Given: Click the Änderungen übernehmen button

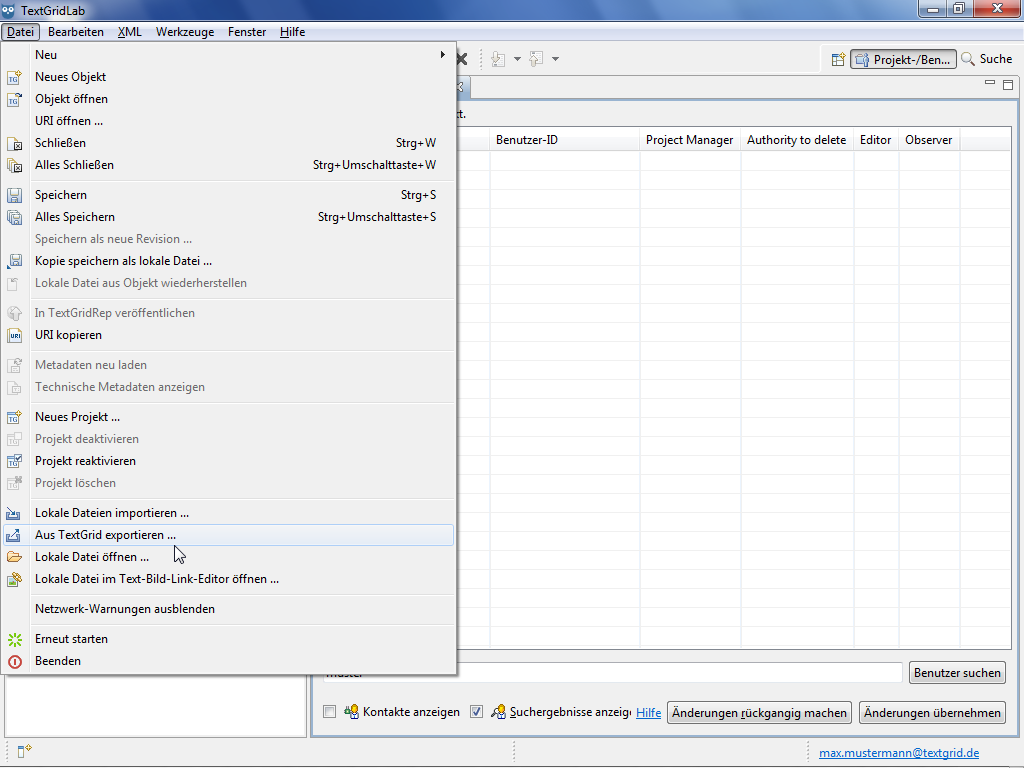Looking at the screenshot, I should [932, 713].
